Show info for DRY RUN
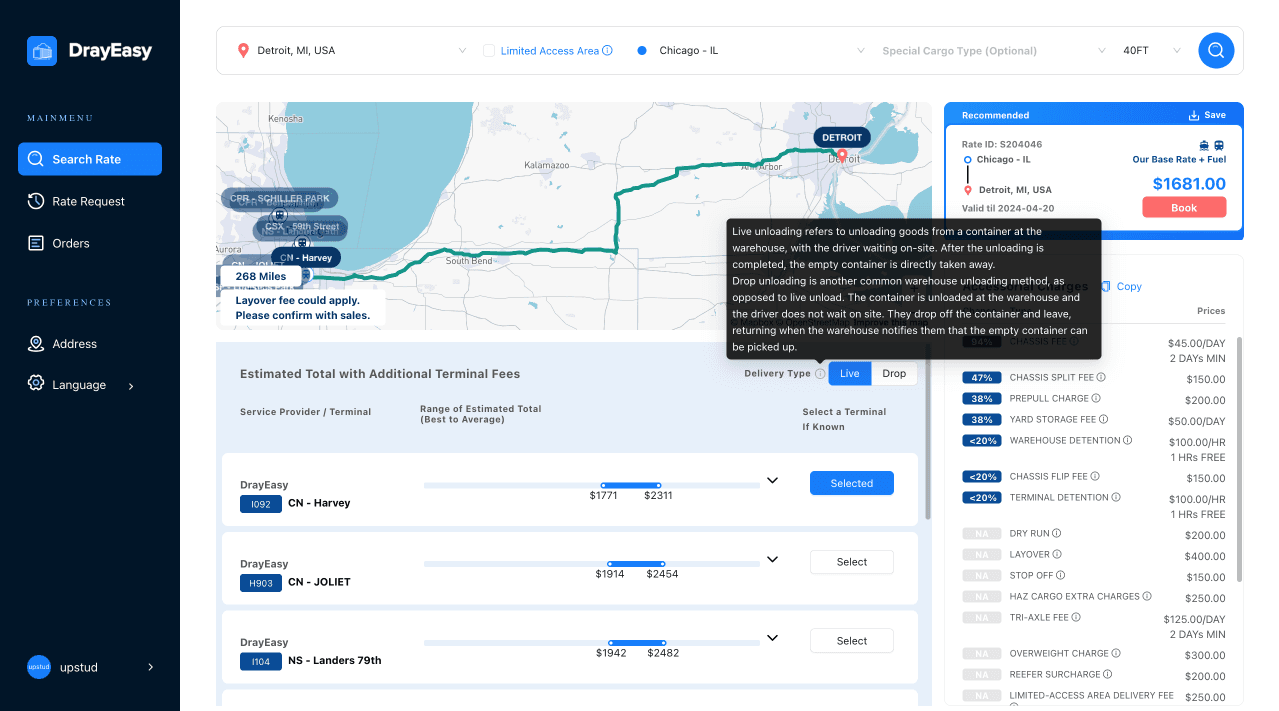Screen dimensions: 1279x711 click(x=1057, y=533)
